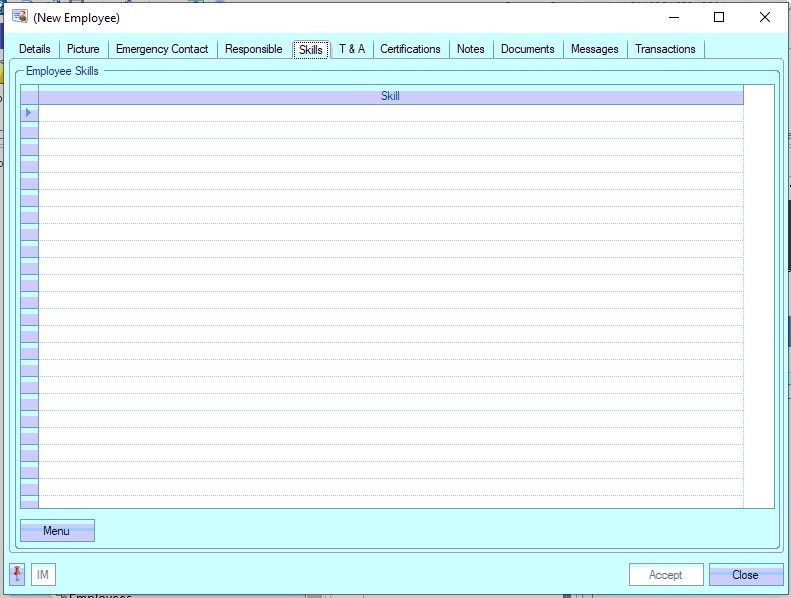Open the Responsible tab
Screen dimensions: 791x598
[x=253, y=49]
